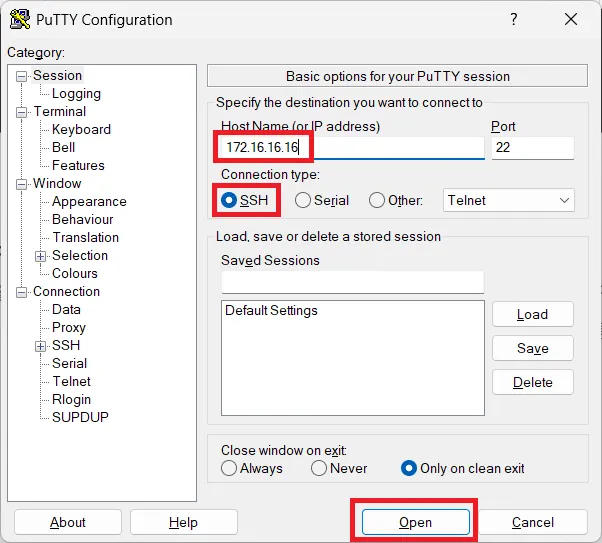The height and width of the screenshot is (543, 602).
Task: Click the PuTTY icon in title bar
Action: click(19, 20)
